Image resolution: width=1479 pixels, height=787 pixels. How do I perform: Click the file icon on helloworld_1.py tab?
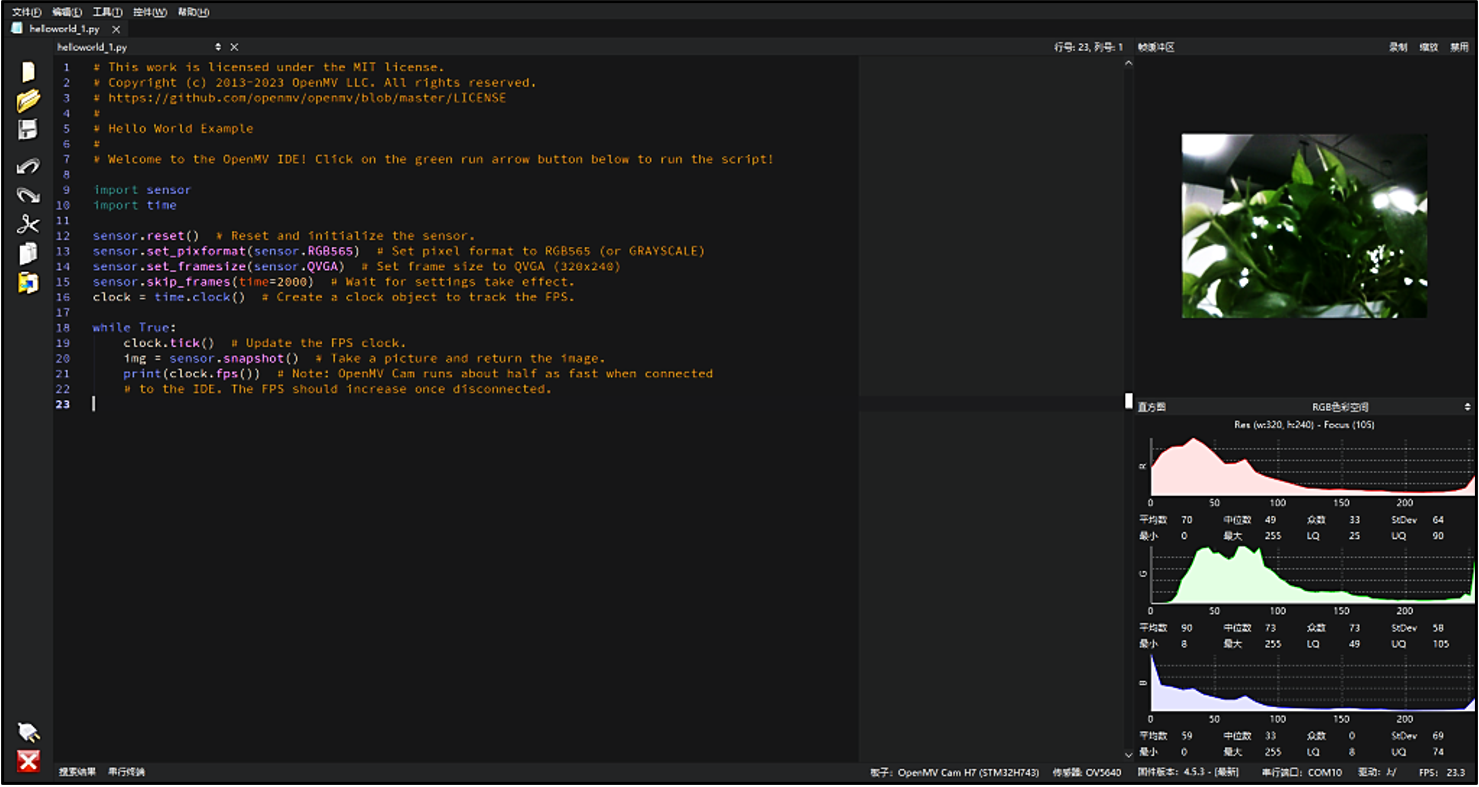coord(17,29)
